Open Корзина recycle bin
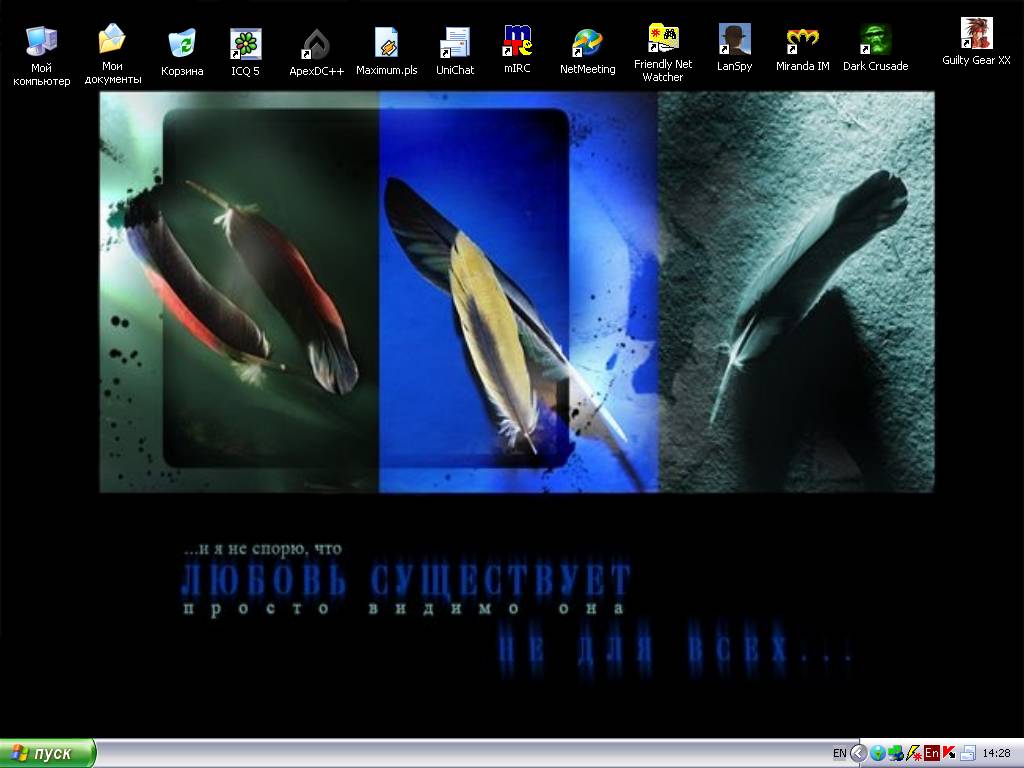This screenshot has width=1024, height=768. [x=182, y=44]
